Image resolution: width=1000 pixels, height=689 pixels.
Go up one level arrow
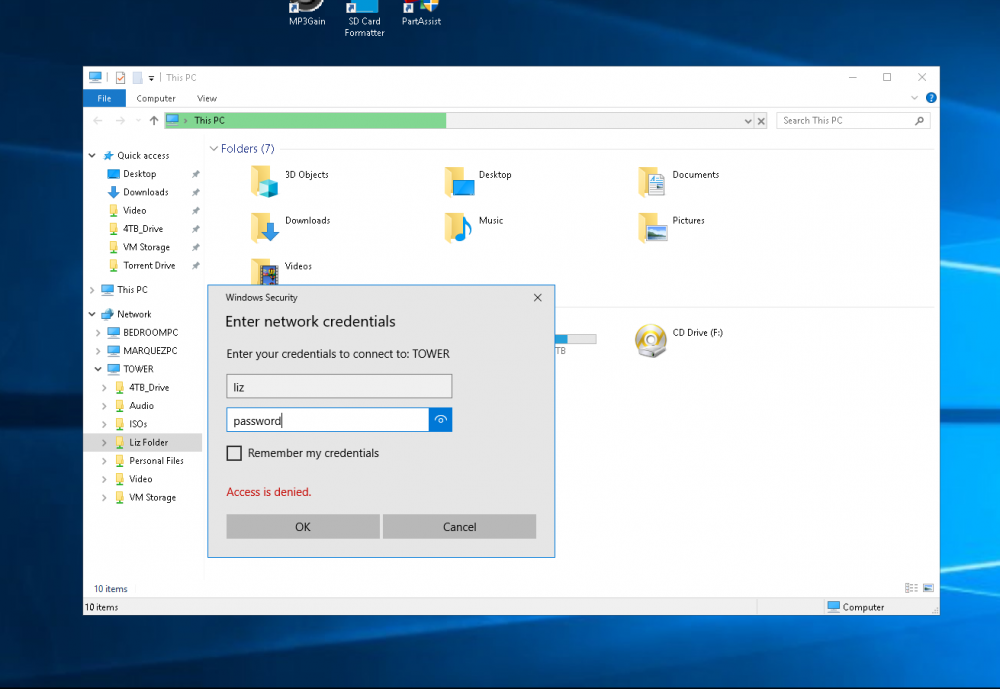154,121
